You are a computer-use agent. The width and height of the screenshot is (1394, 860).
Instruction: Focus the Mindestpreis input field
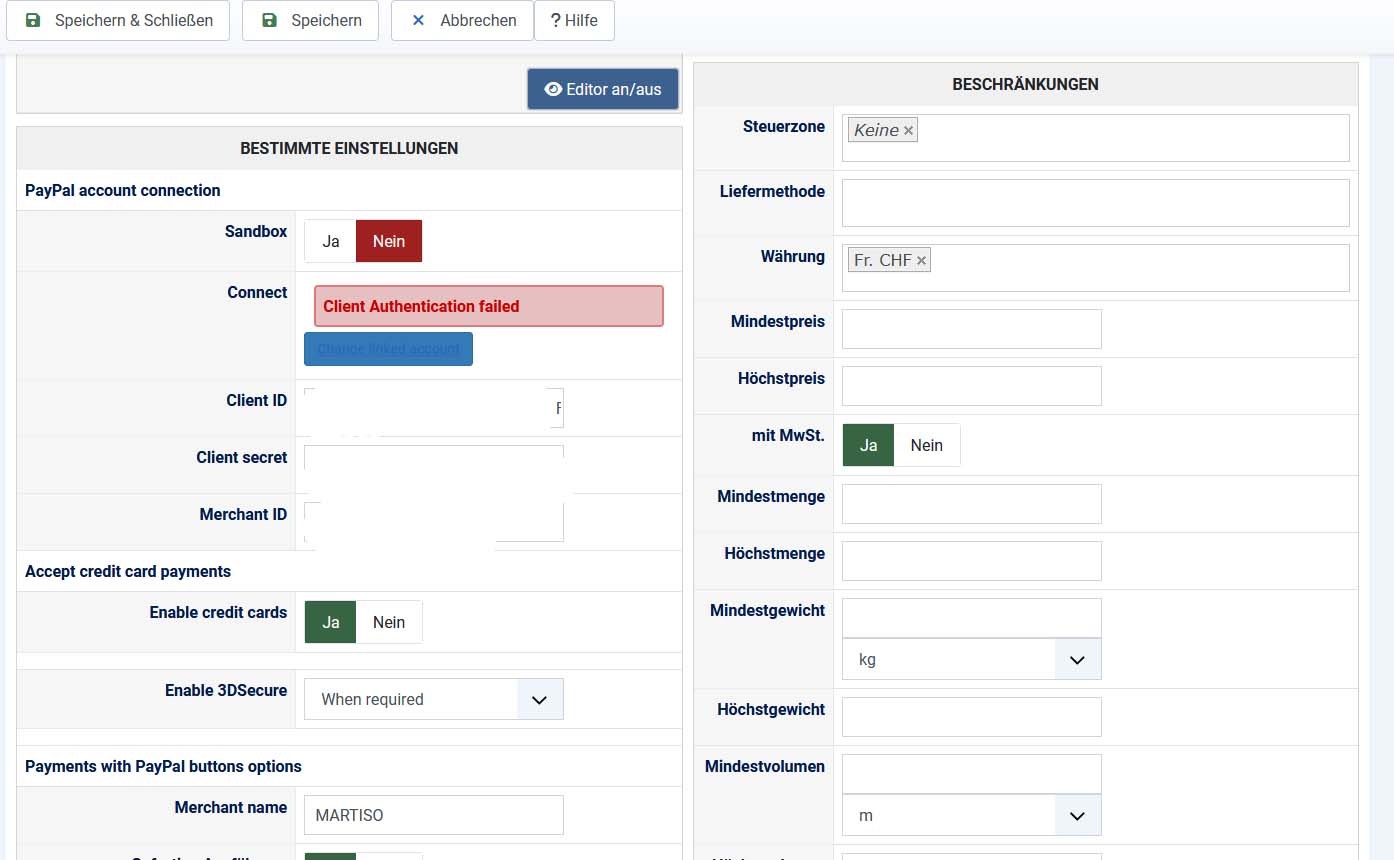[x=971, y=329]
